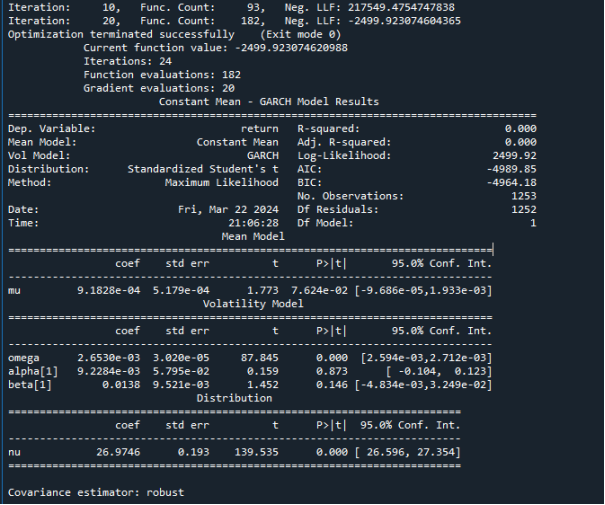Click the alpha[1] row label
The height and width of the screenshot is (505, 605).
30,370
